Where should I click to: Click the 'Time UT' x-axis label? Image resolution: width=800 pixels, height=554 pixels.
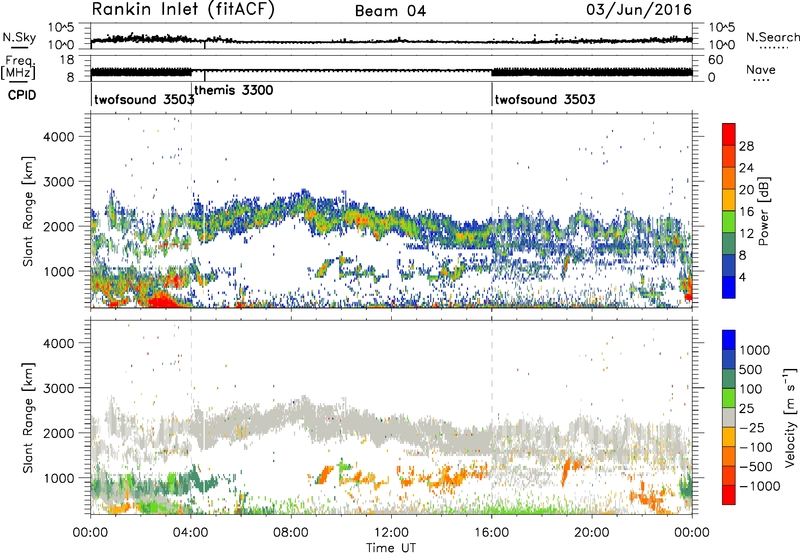[x=391, y=548]
